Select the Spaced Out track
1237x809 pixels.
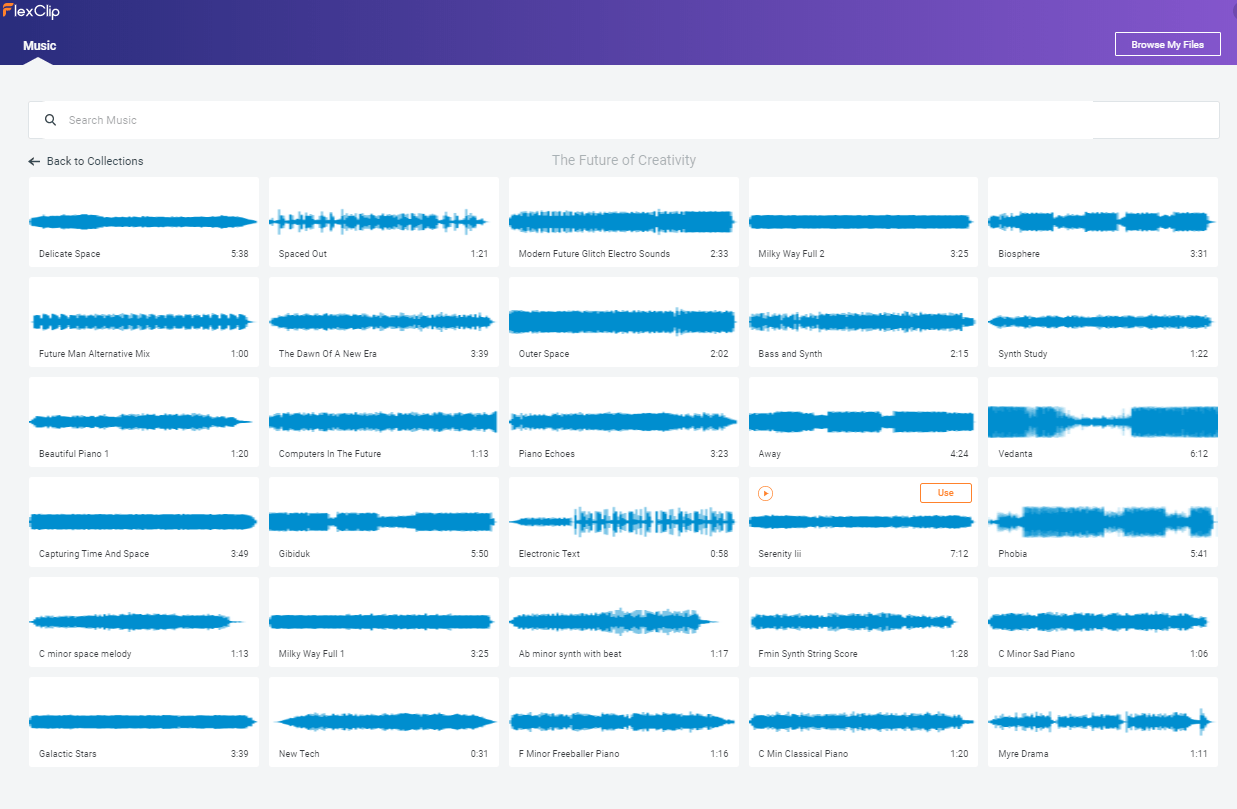(384, 222)
